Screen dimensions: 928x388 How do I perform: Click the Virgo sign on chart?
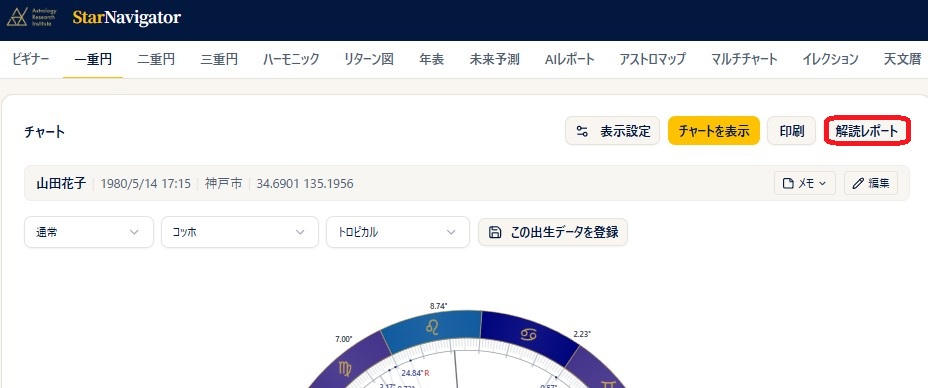point(344,368)
